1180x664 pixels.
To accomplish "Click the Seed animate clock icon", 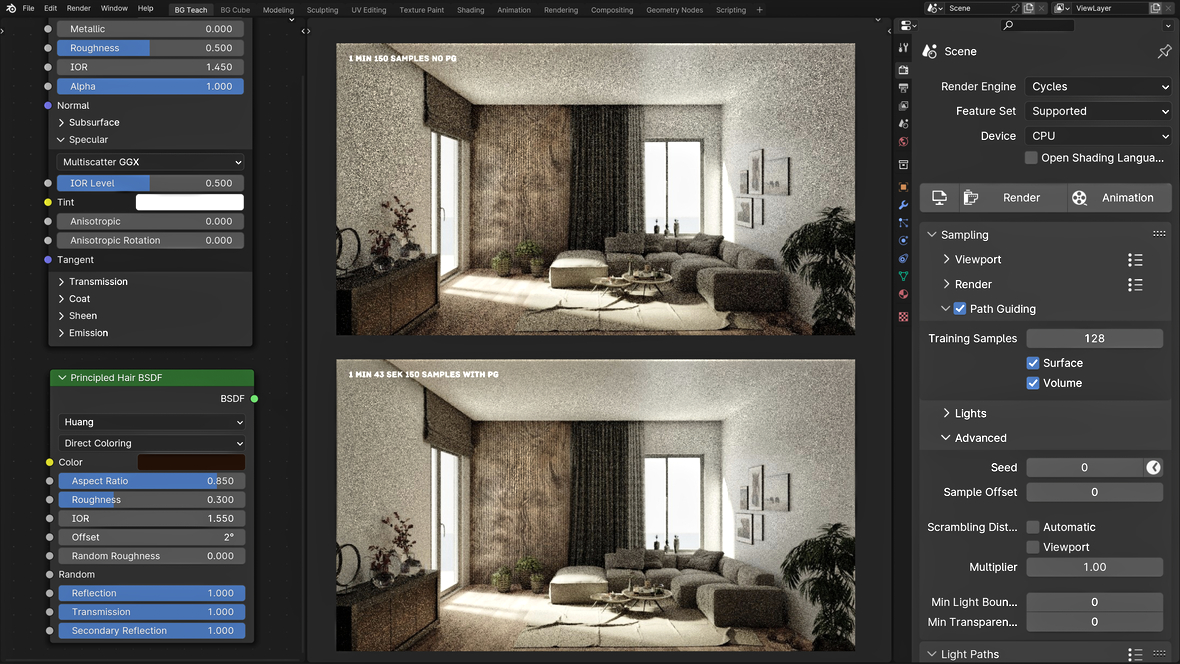I will pyautogui.click(x=1154, y=467).
